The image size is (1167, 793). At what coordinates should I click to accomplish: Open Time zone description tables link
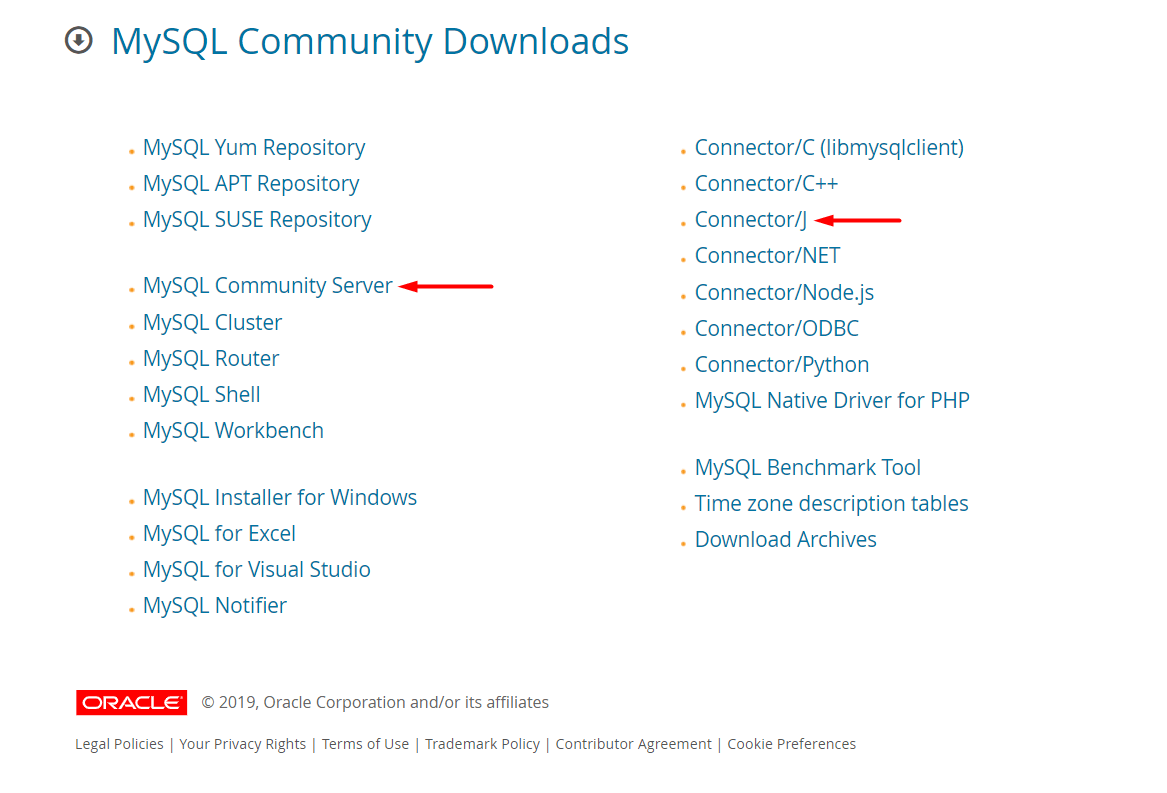coord(831,503)
